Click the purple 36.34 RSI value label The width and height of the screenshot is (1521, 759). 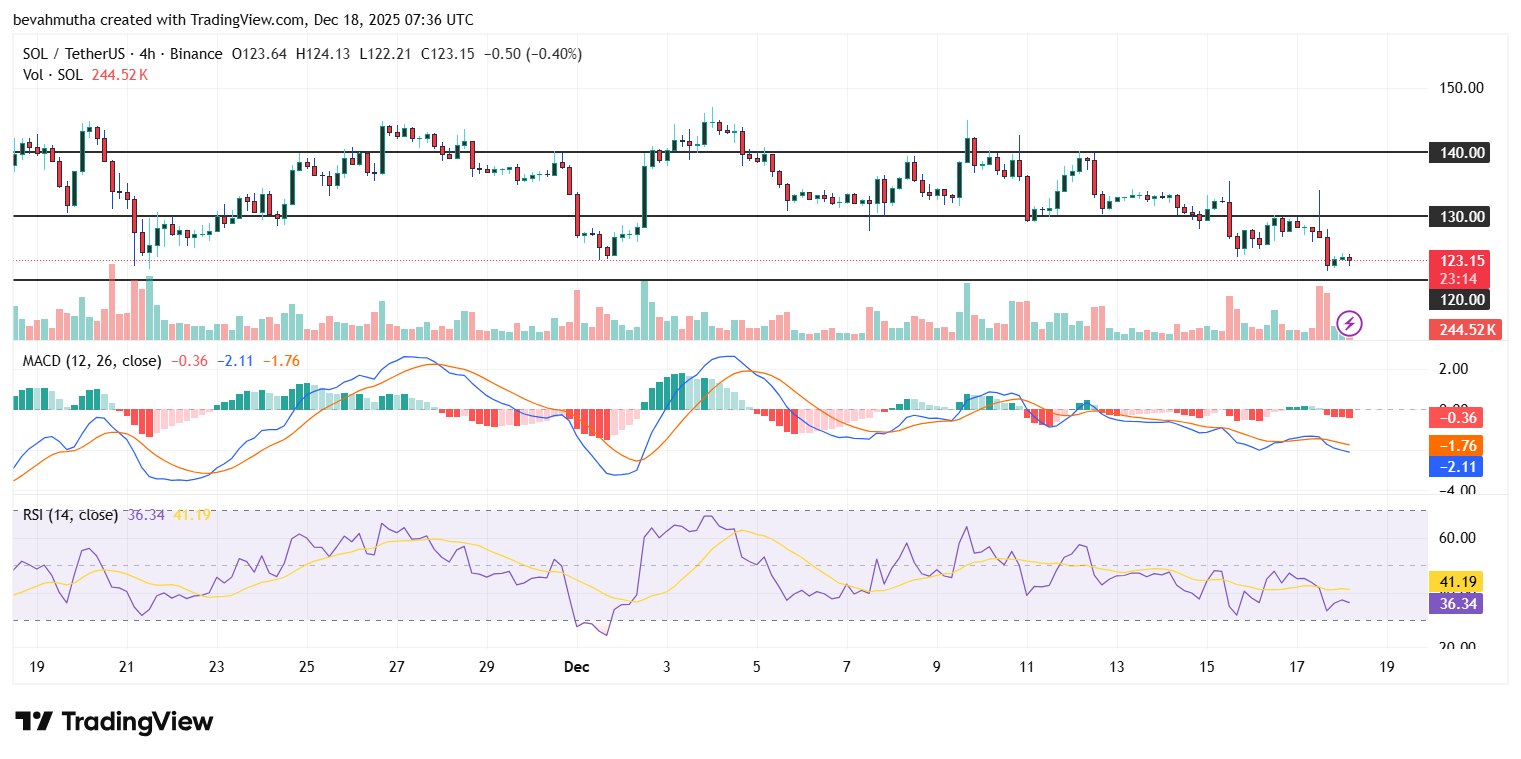1458,603
